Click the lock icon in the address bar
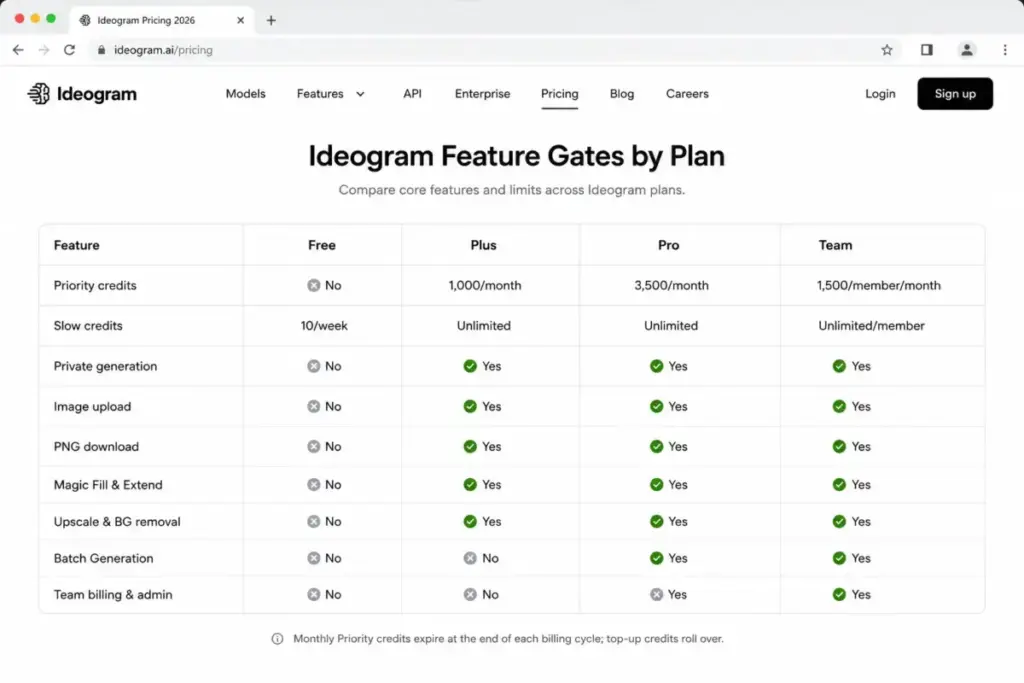Image resolution: width=1024 pixels, height=683 pixels. (x=101, y=50)
